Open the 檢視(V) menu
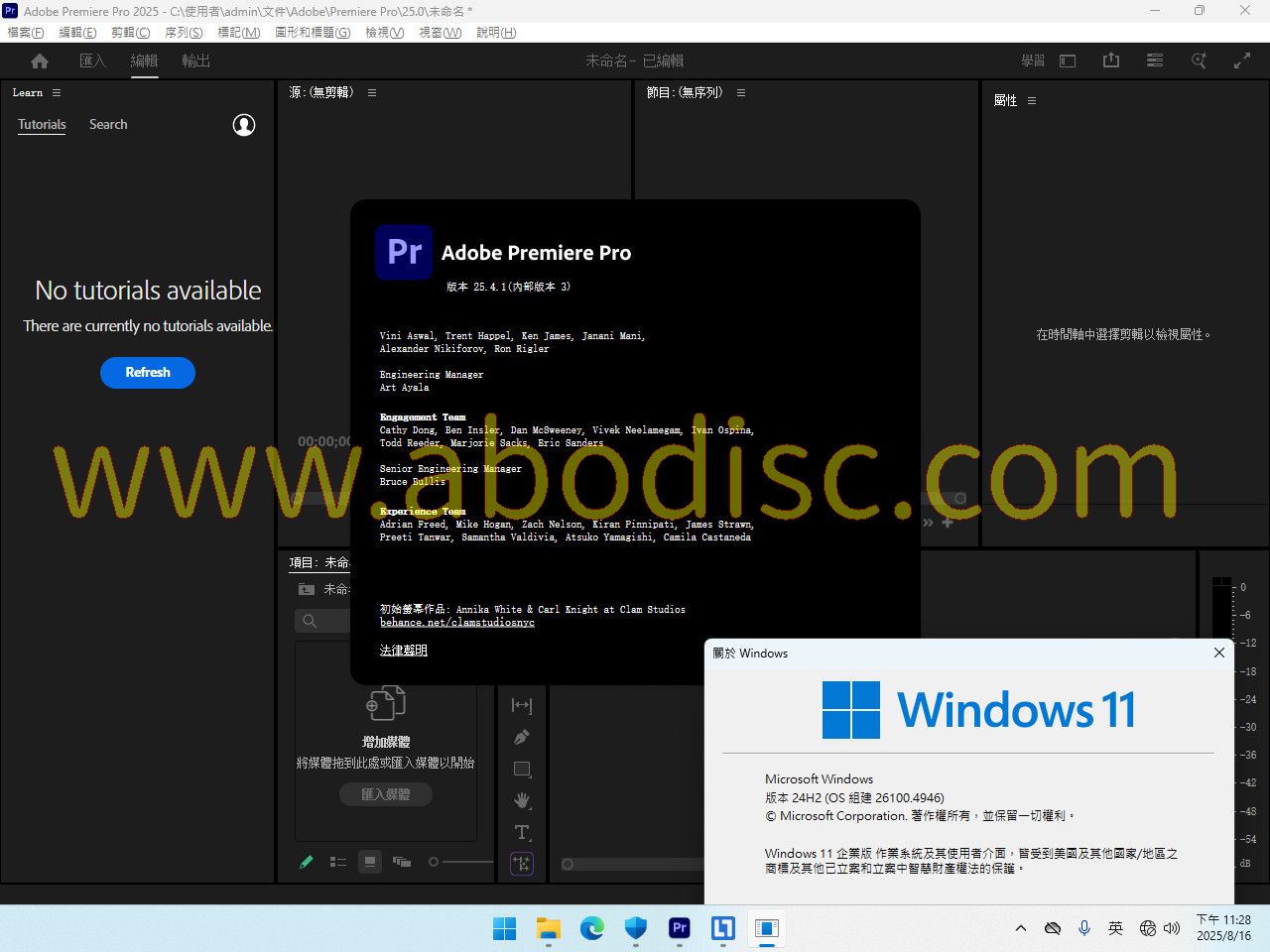Image resolution: width=1270 pixels, height=952 pixels. [x=385, y=32]
